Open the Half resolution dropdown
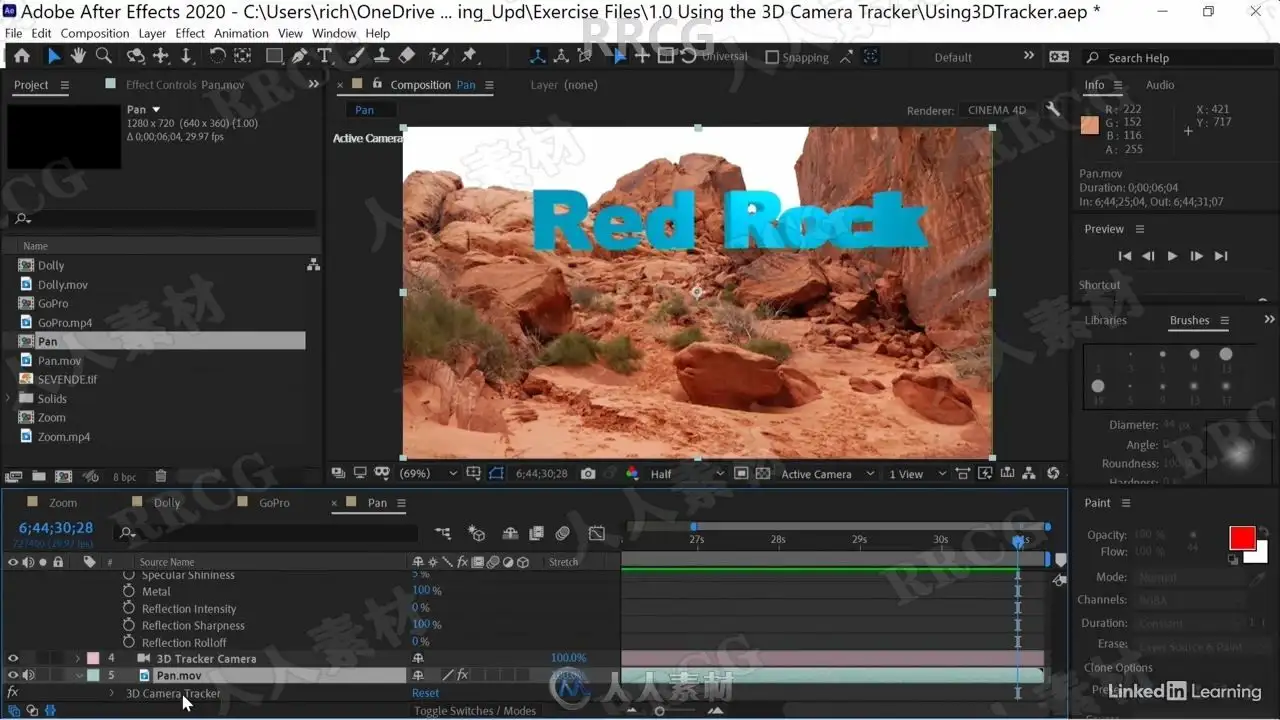Screen dimensions: 1280x720 (x=686, y=474)
